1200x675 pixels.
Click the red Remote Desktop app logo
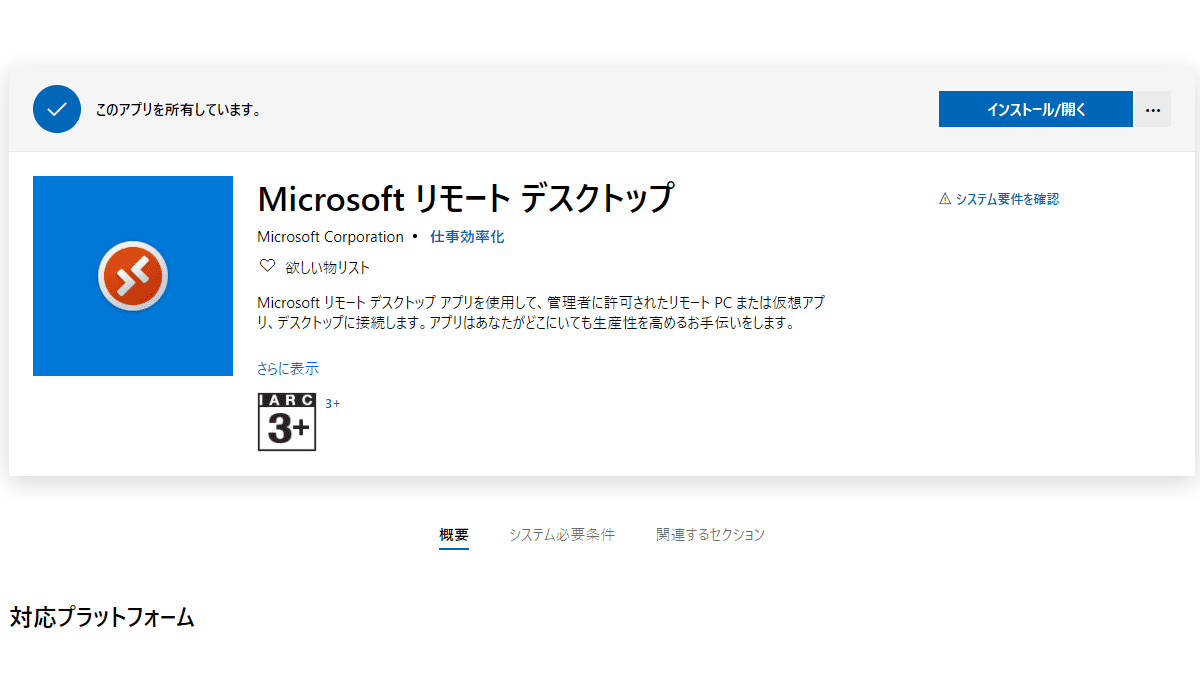point(133,276)
